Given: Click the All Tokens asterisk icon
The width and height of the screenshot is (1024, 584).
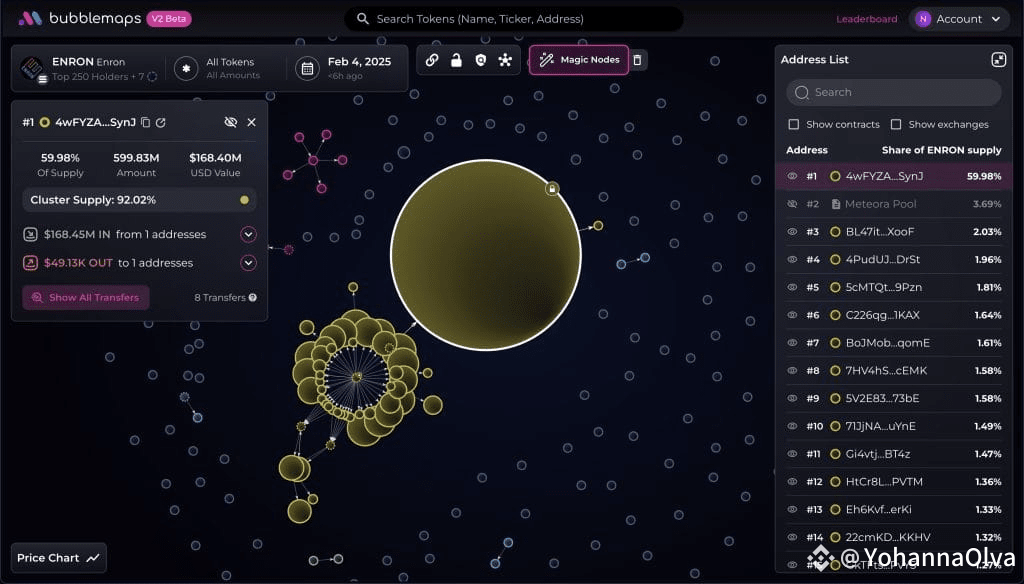Looking at the screenshot, I should 186,69.
